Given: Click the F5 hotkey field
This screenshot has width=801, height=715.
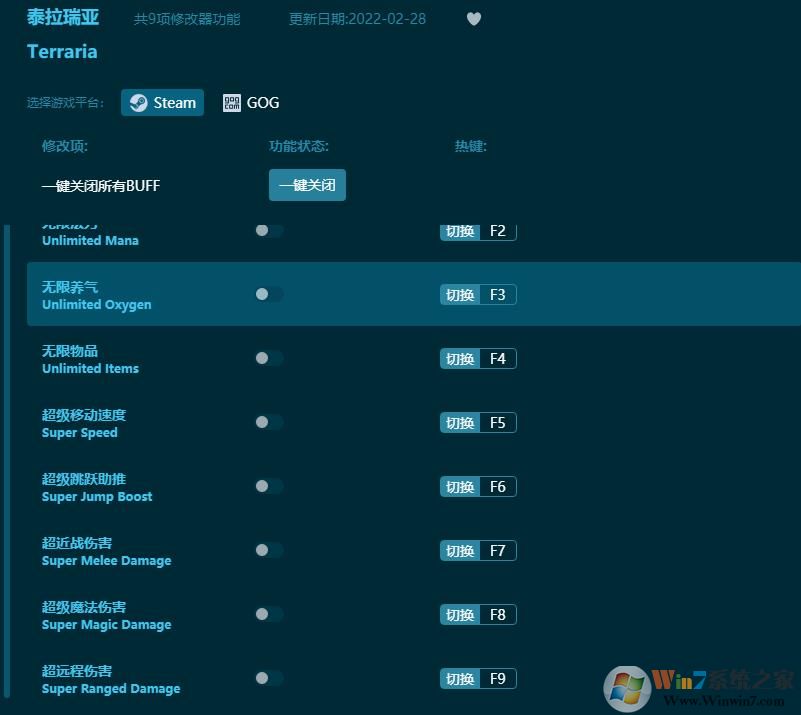Looking at the screenshot, I should point(498,422).
